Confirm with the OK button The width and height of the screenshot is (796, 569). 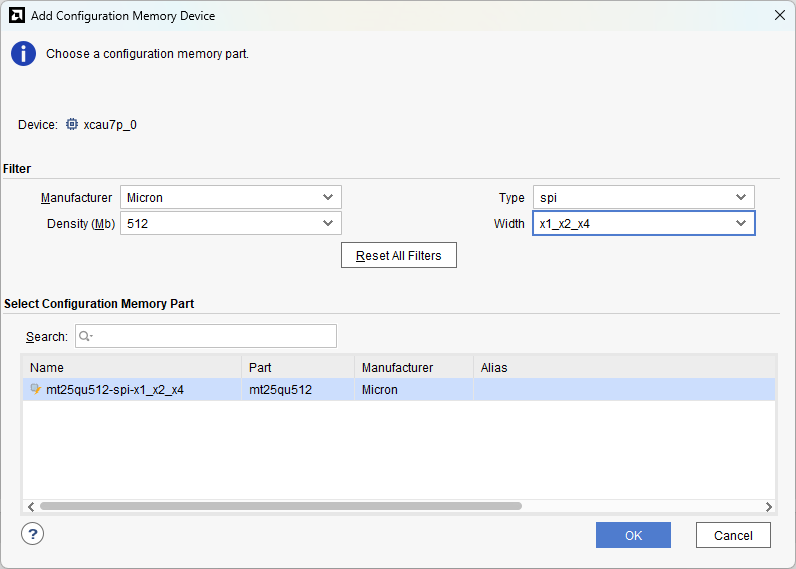633,535
